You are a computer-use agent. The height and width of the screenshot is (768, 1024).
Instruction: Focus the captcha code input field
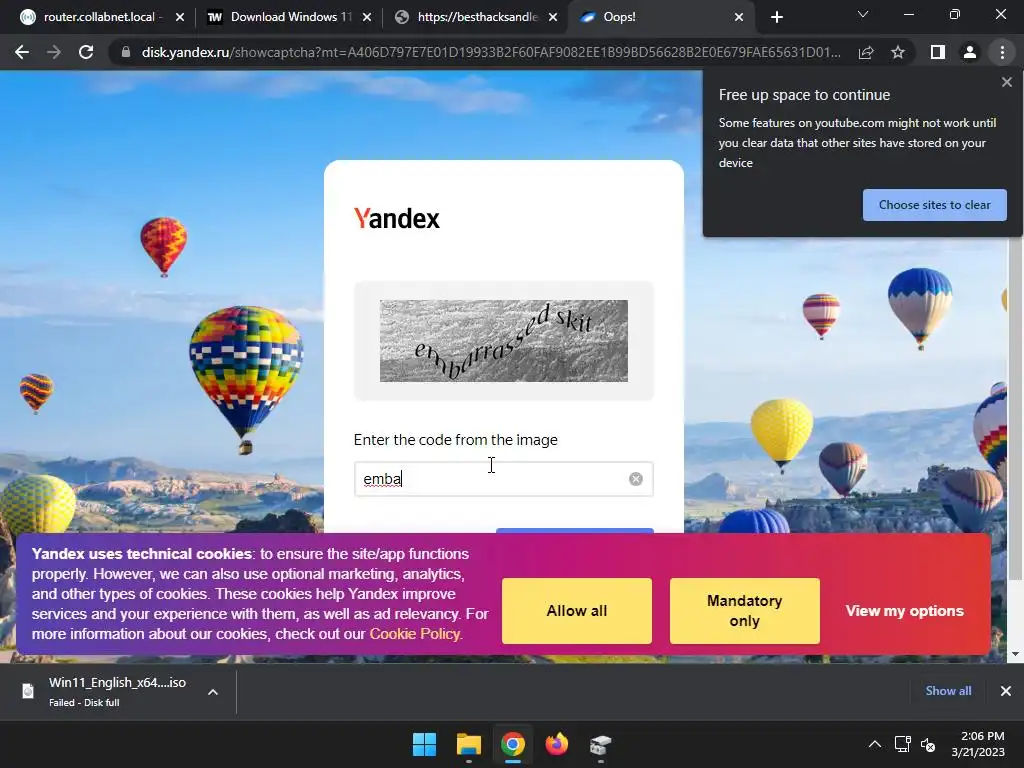click(504, 479)
